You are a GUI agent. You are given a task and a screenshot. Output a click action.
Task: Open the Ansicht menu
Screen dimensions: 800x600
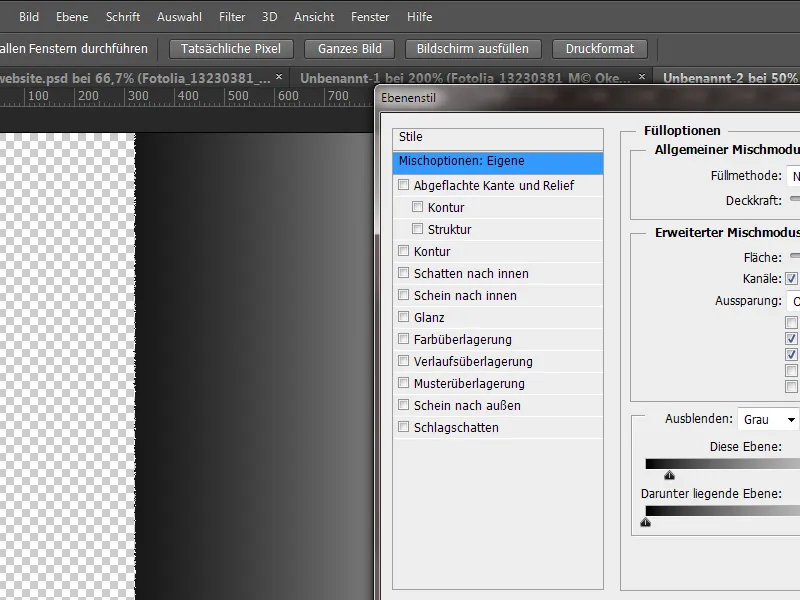pos(314,17)
